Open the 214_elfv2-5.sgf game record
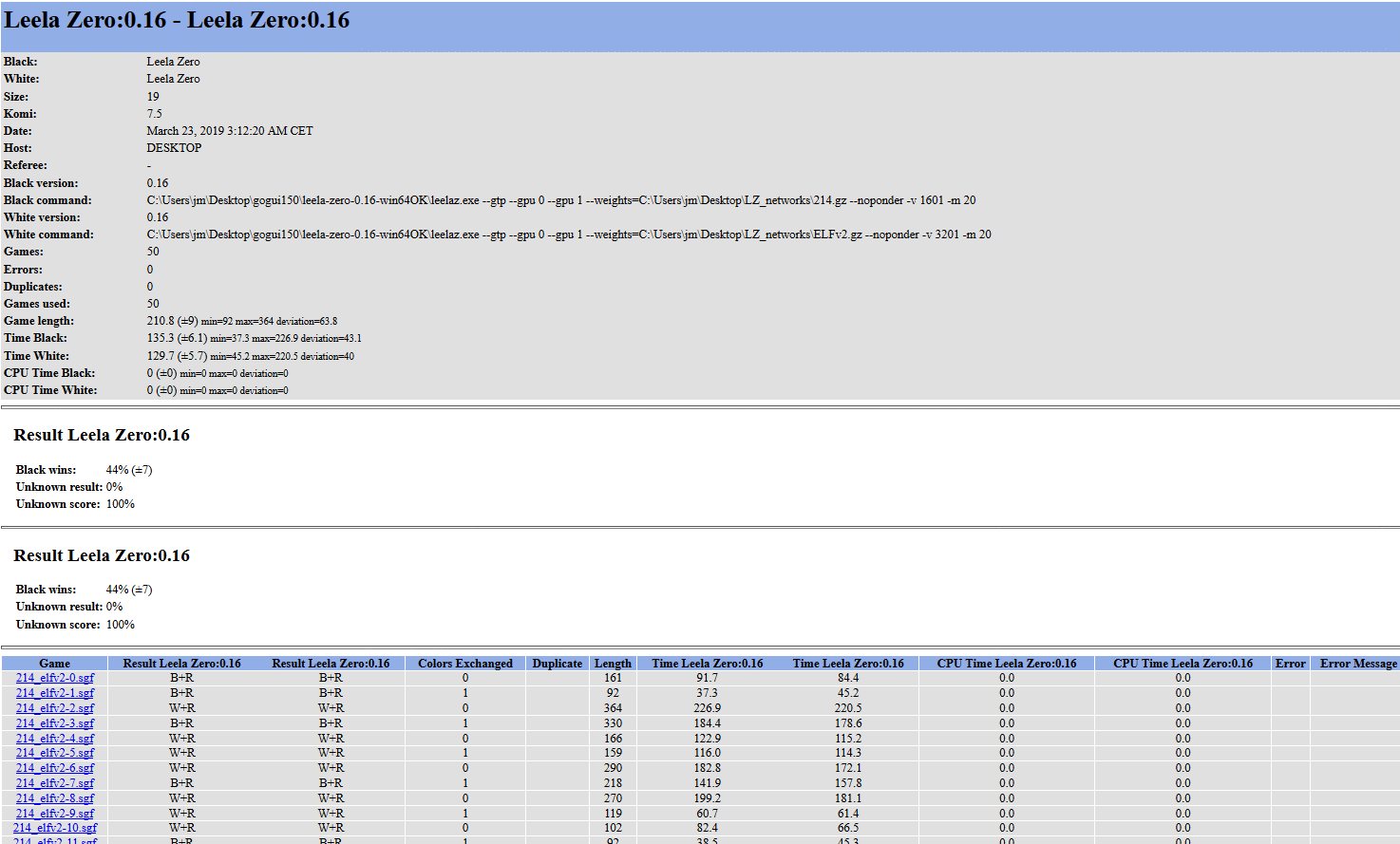Image resolution: width=1400 pixels, height=844 pixels. tap(55, 753)
